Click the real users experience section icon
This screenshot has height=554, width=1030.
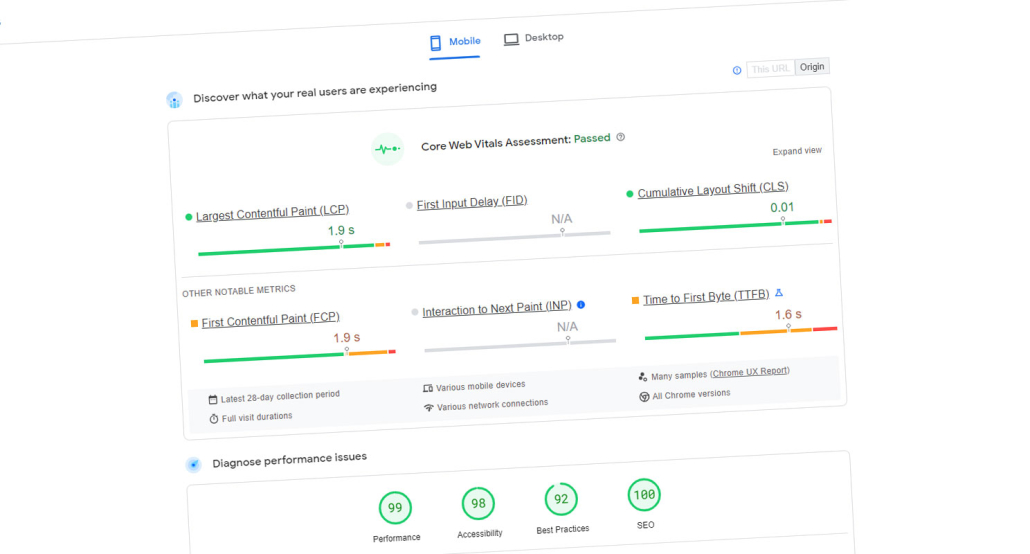(x=174, y=100)
